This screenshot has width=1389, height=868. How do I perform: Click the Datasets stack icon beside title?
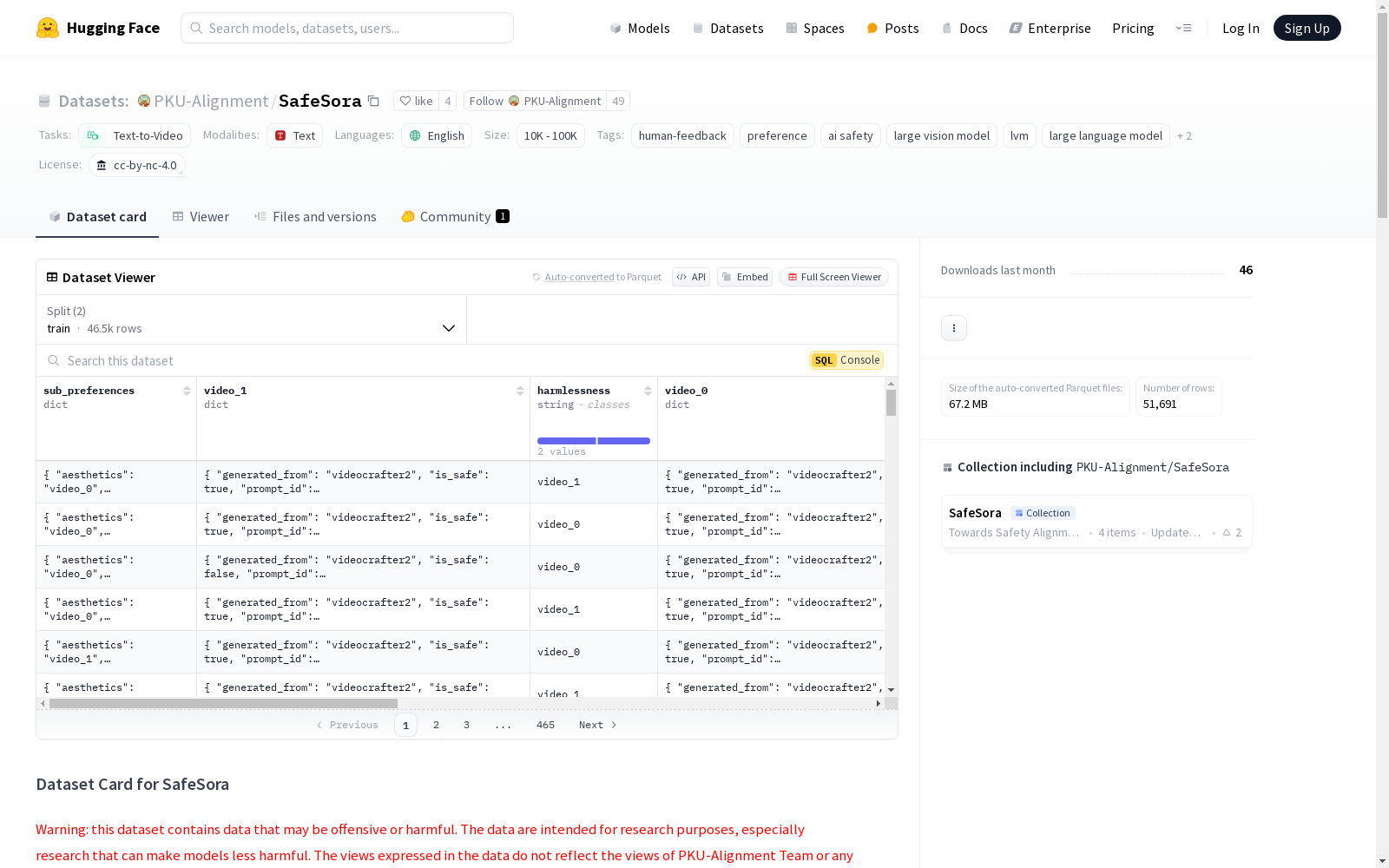click(44, 101)
